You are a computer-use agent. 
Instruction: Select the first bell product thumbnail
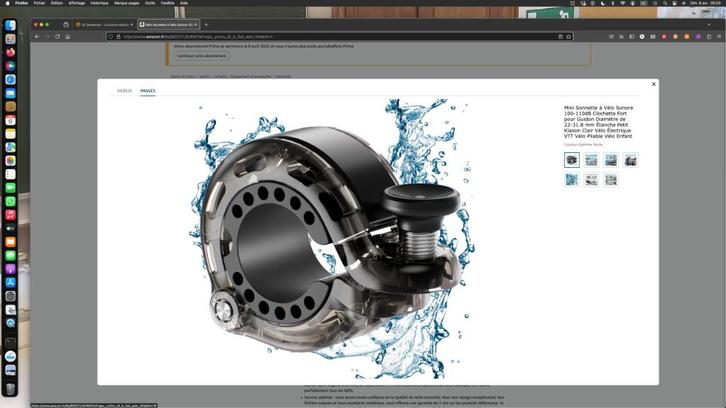[572, 160]
